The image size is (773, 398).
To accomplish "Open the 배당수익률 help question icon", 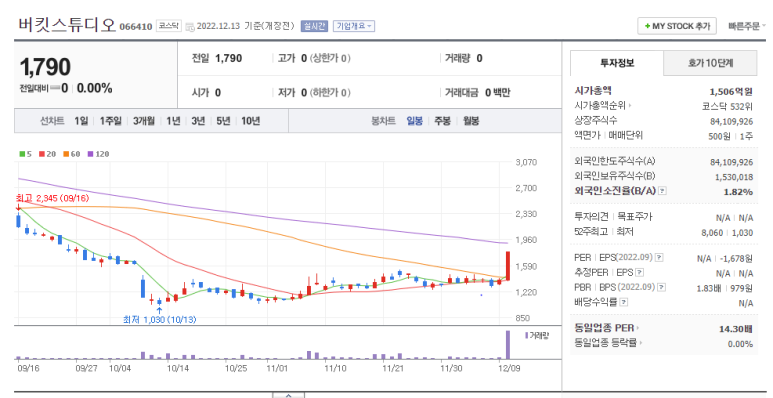I will pos(623,302).
